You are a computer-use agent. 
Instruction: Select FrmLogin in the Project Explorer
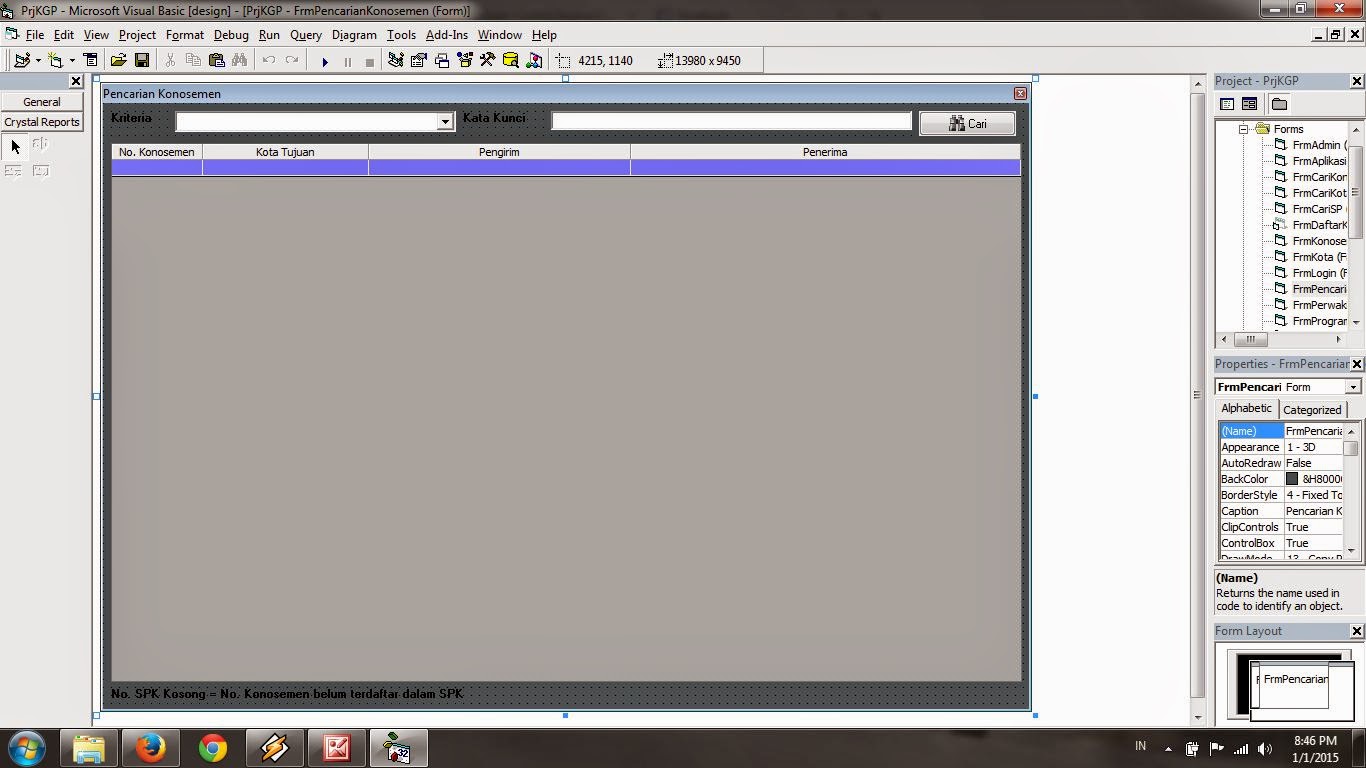click(x=1316, y=273)
